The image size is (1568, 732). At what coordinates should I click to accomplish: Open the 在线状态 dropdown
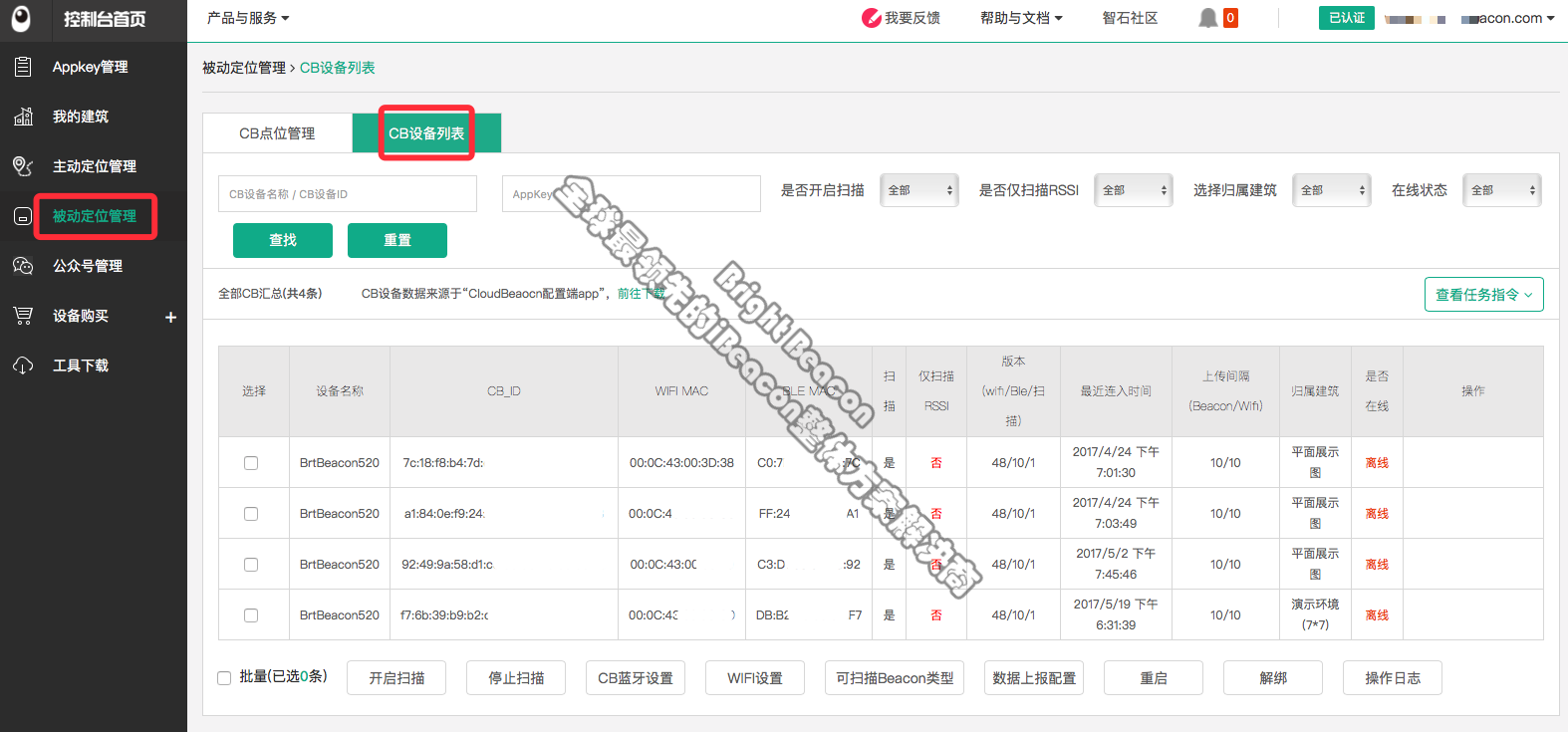click(x=1502, y=190)
